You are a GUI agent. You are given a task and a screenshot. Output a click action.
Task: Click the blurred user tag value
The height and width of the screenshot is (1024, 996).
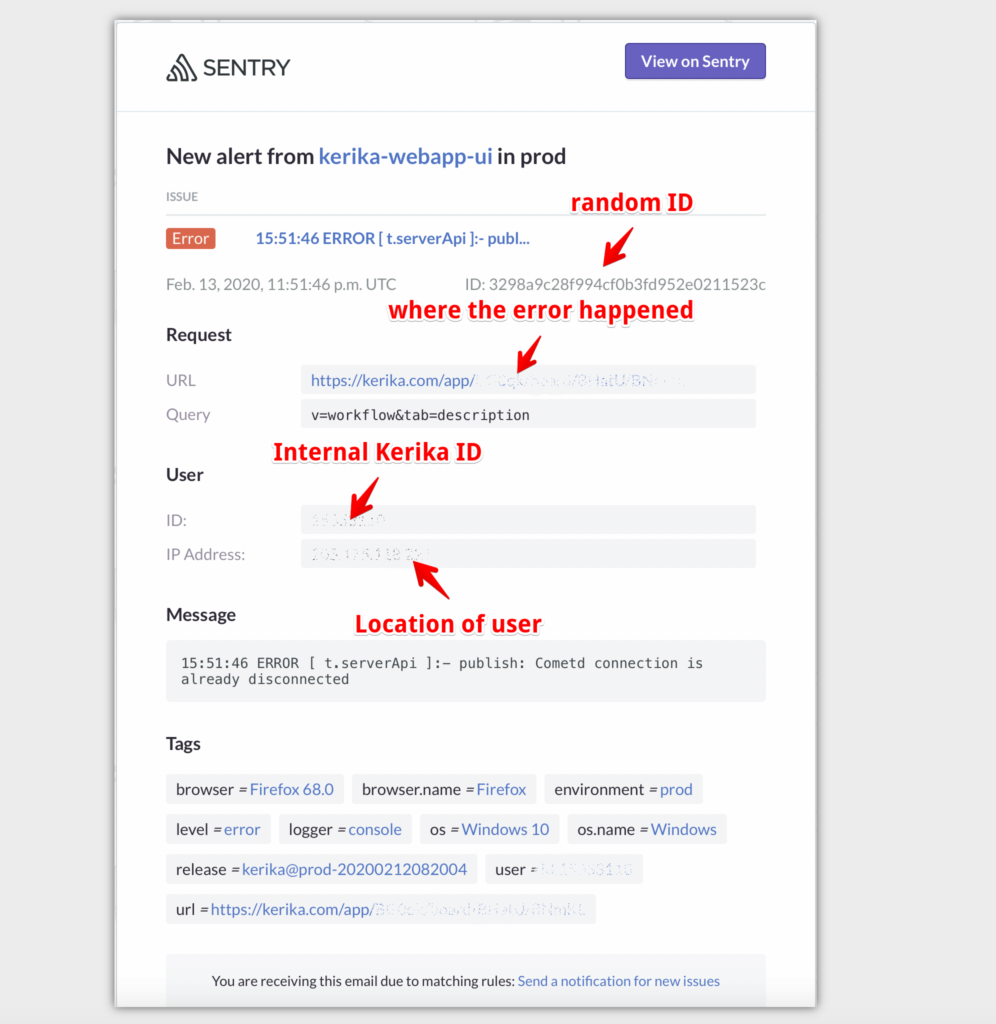[586, 870]
